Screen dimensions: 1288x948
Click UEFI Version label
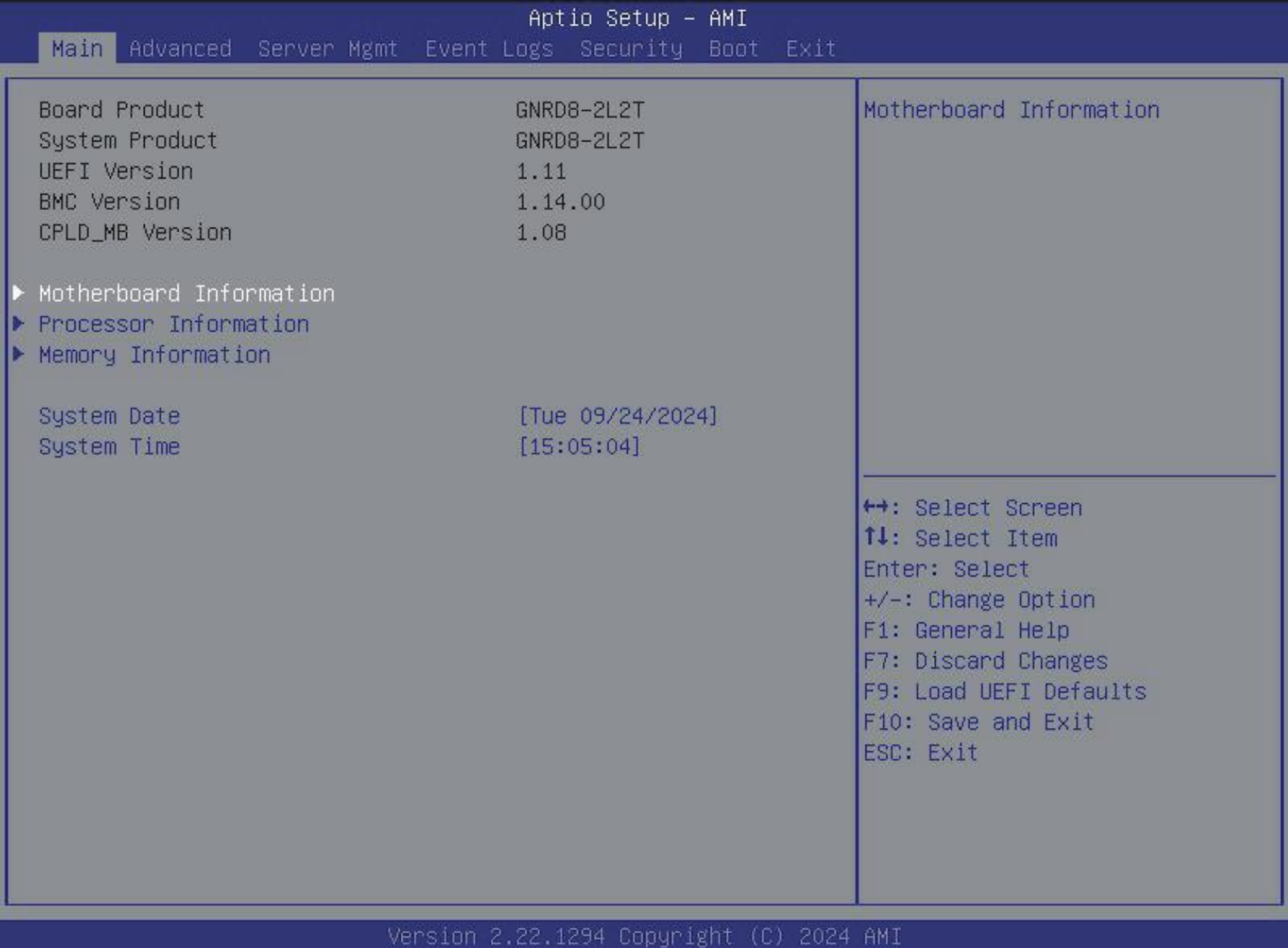[115, 171]
